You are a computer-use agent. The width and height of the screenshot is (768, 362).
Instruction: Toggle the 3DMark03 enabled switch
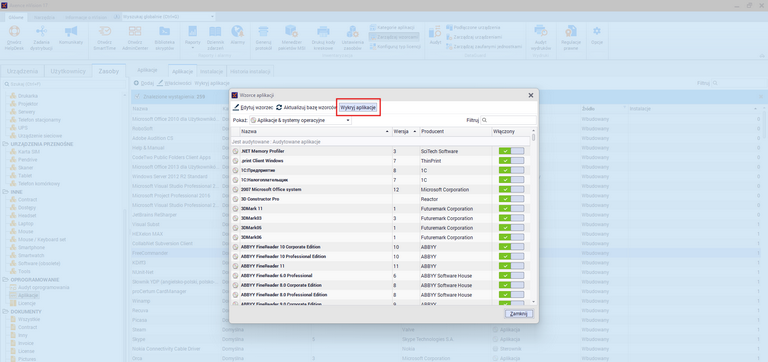[511, 218]
